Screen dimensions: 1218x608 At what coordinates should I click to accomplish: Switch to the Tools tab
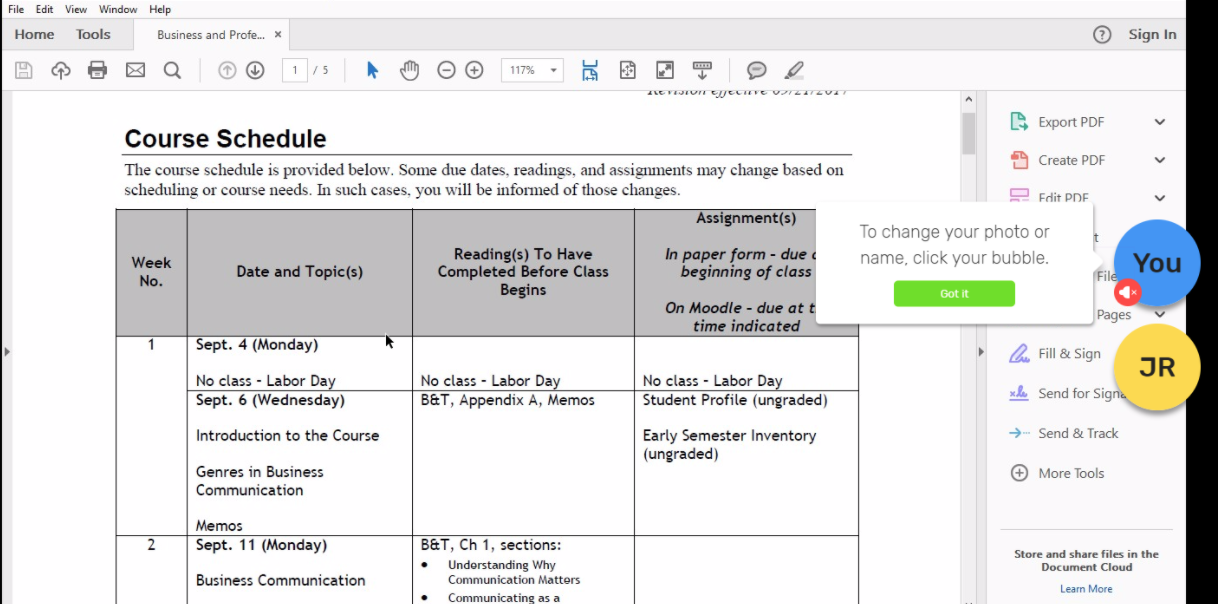click(93, 34)
